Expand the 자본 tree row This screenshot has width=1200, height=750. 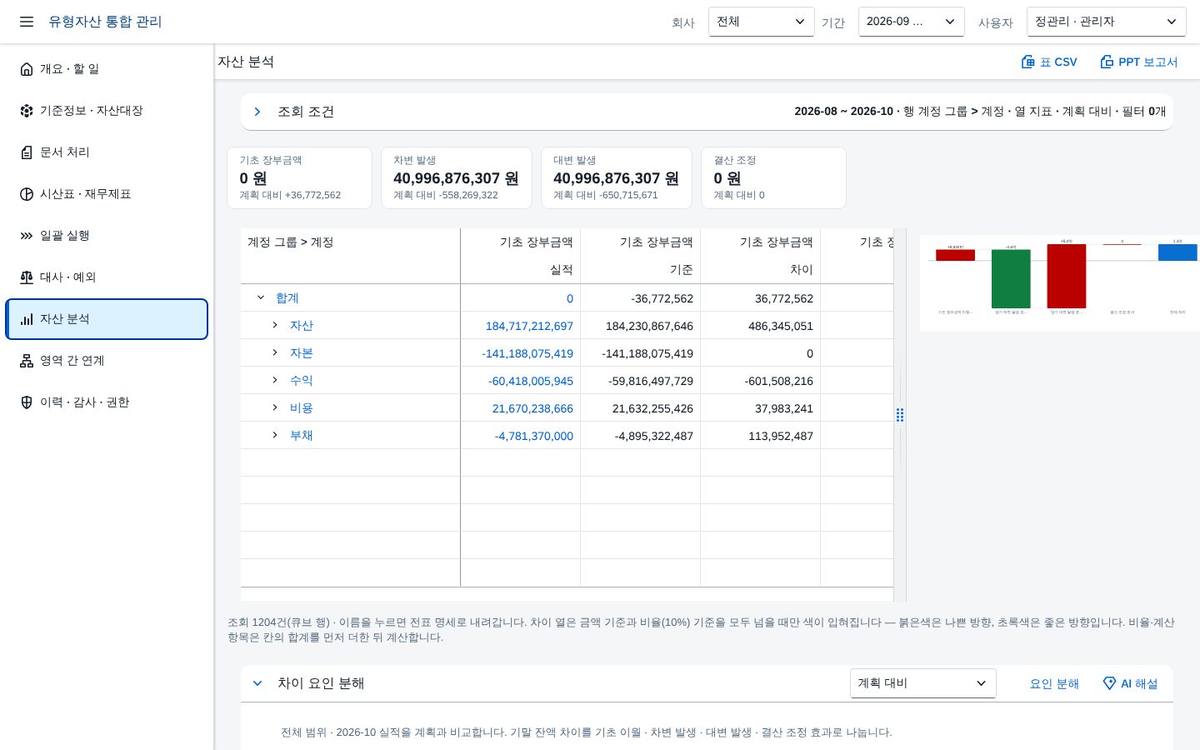(275, 353)
